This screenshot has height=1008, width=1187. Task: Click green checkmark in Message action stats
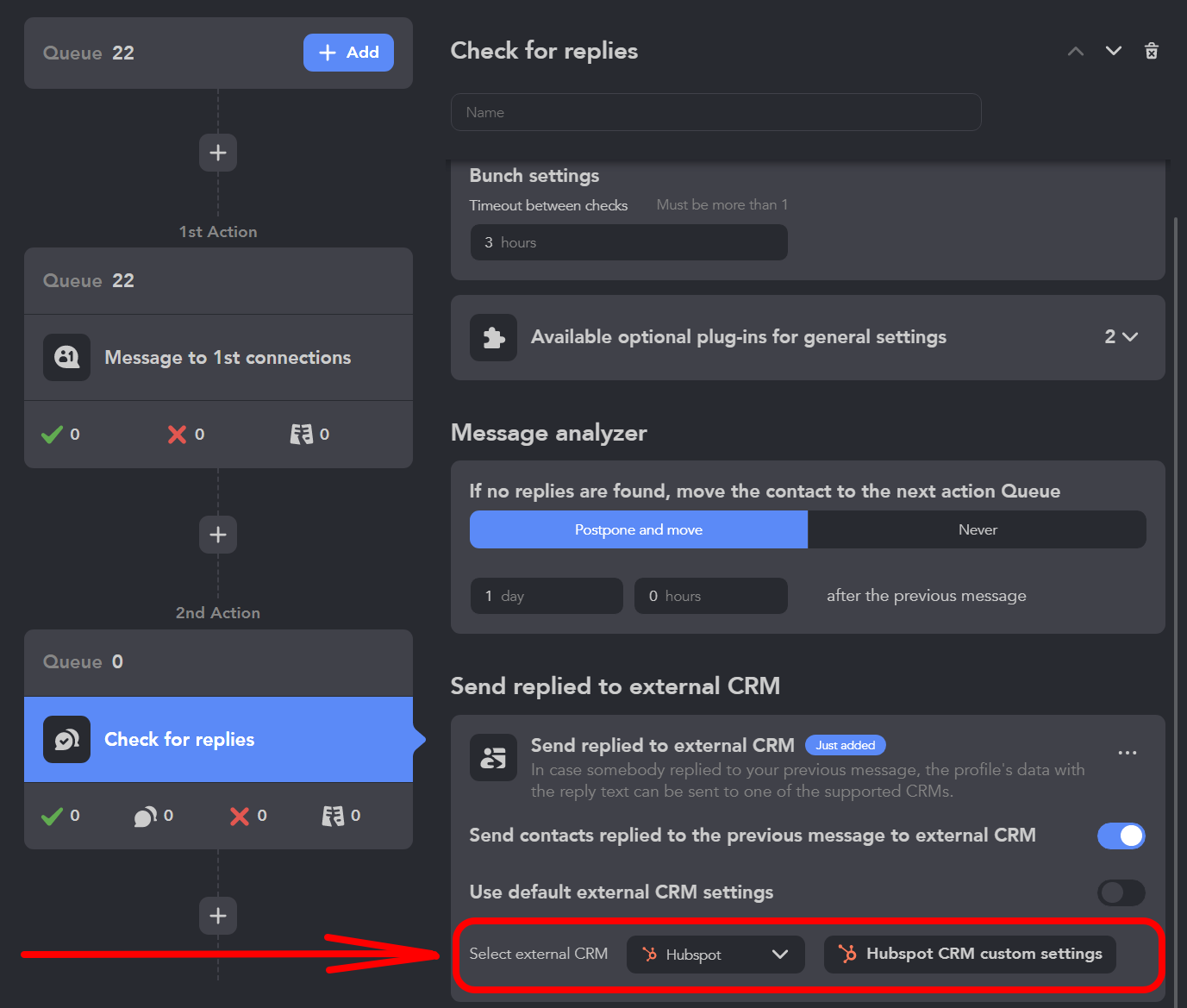tap(53, 434)
